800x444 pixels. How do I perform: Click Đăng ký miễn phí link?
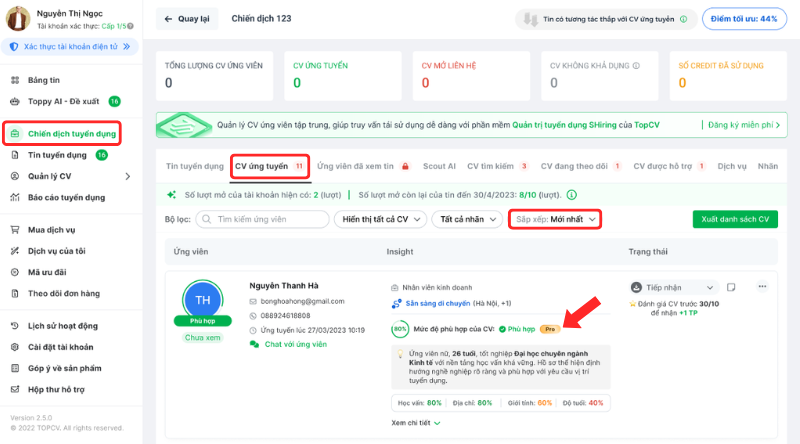click(744, 125)
